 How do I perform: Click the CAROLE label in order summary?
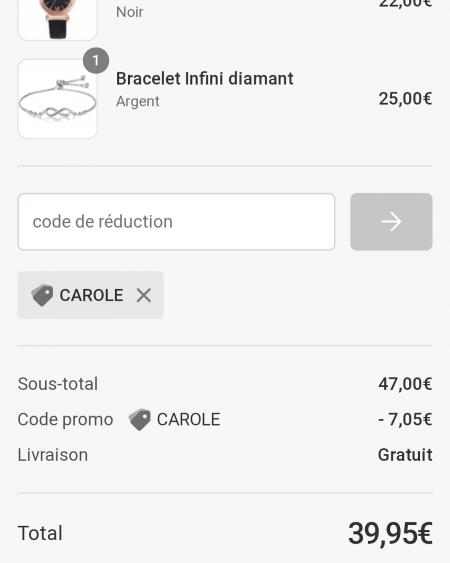(x=189, y=419)
